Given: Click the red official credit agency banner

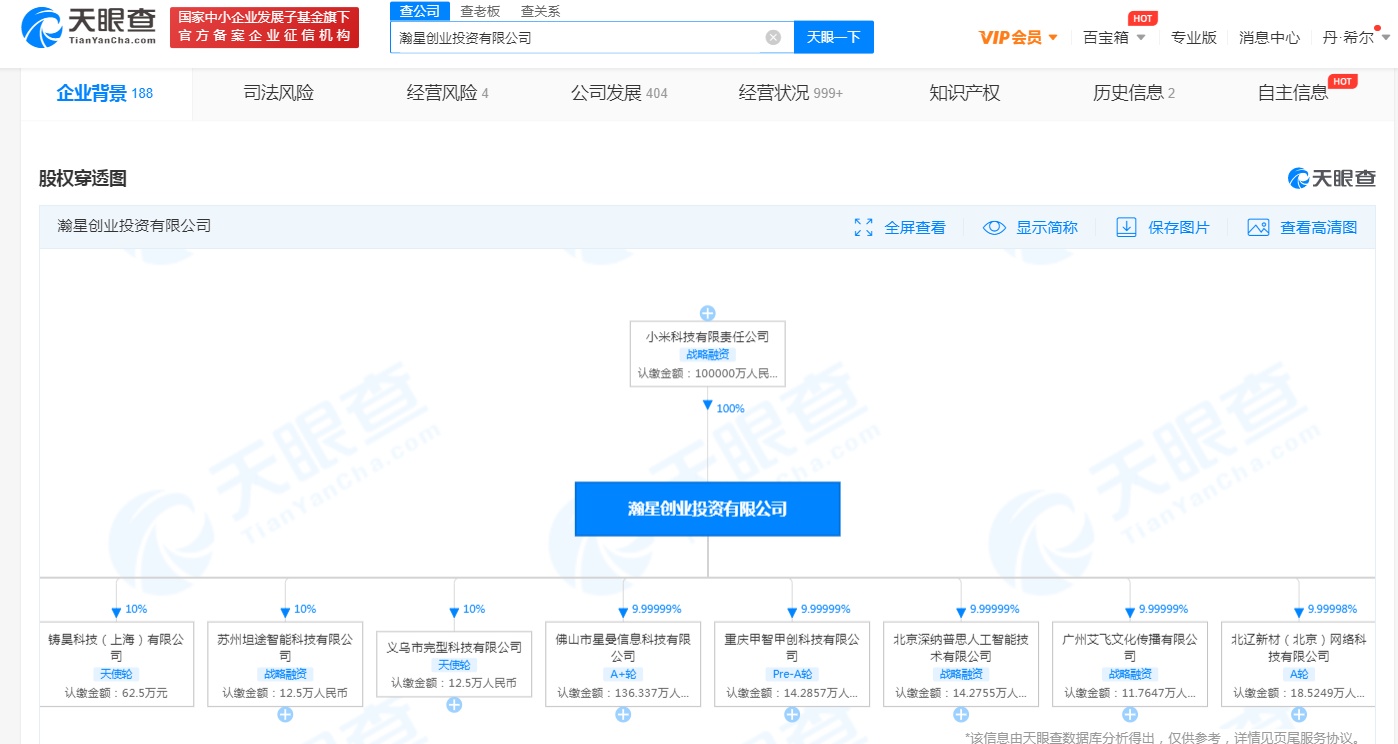Looking at the screenshot, I should click(x=264, y=27).
